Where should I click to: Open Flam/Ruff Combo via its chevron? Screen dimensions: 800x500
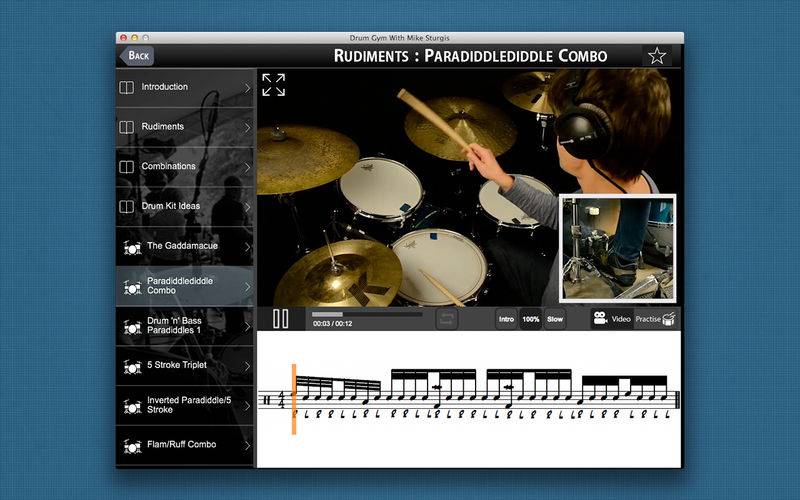pos(247,445)
